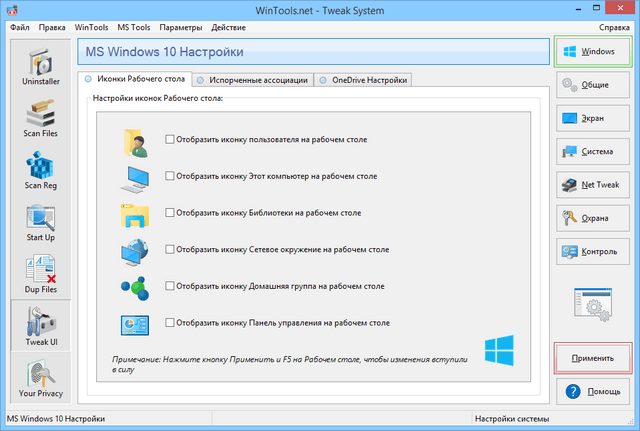Open the WinTools menu

(91, 26)
